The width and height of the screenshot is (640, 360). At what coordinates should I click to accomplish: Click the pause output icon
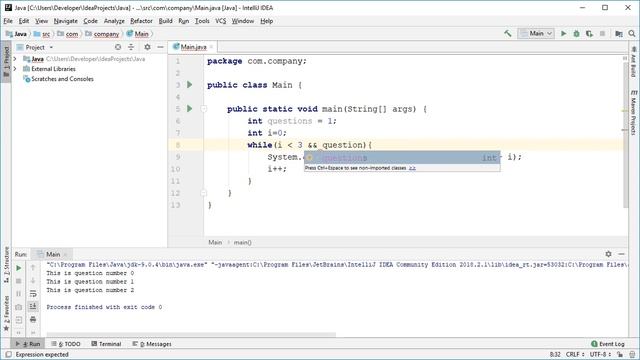[18, 294]
